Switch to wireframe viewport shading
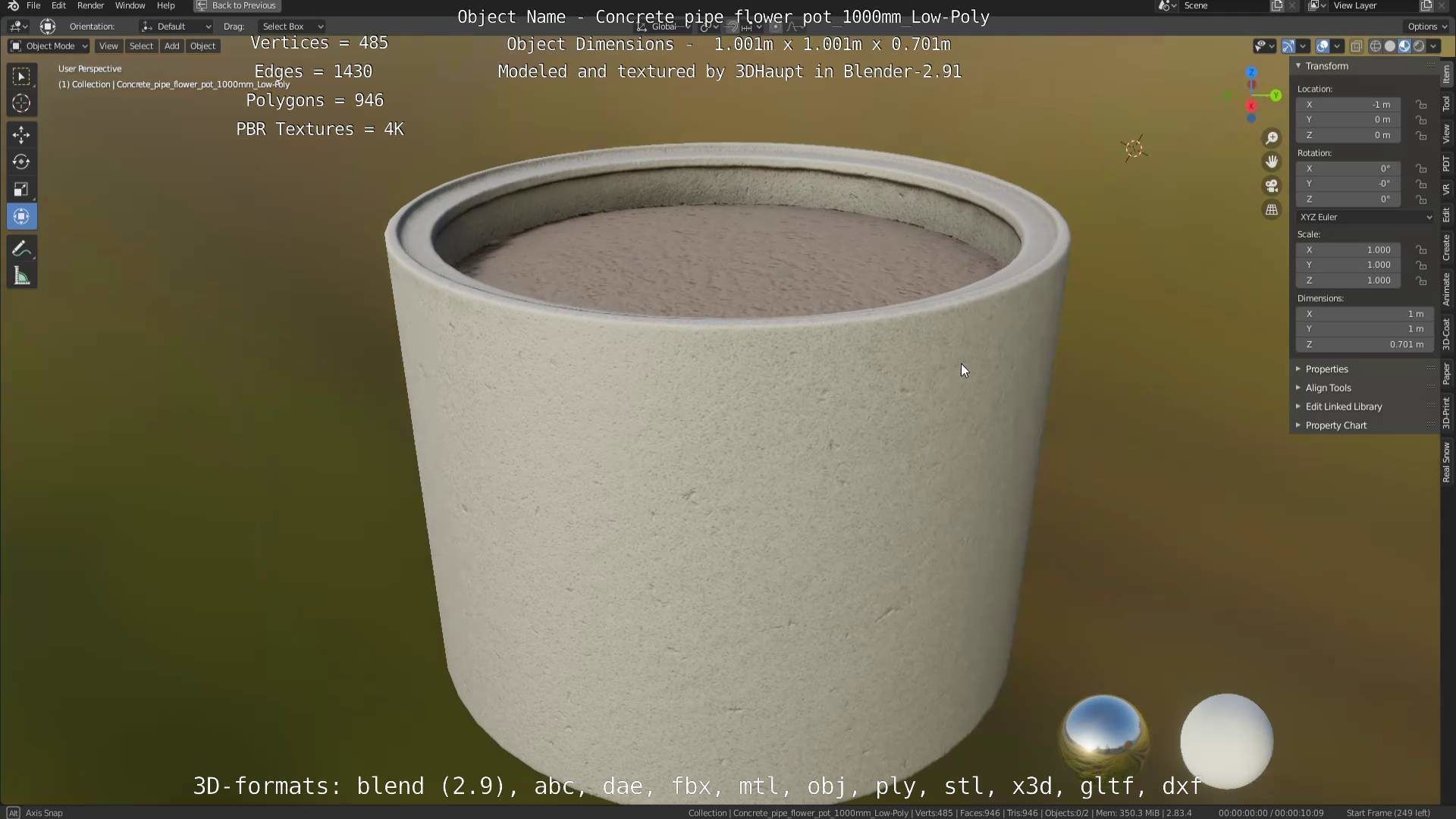The width and height of the screenshot is (1456, 819). pos(1376,46)
